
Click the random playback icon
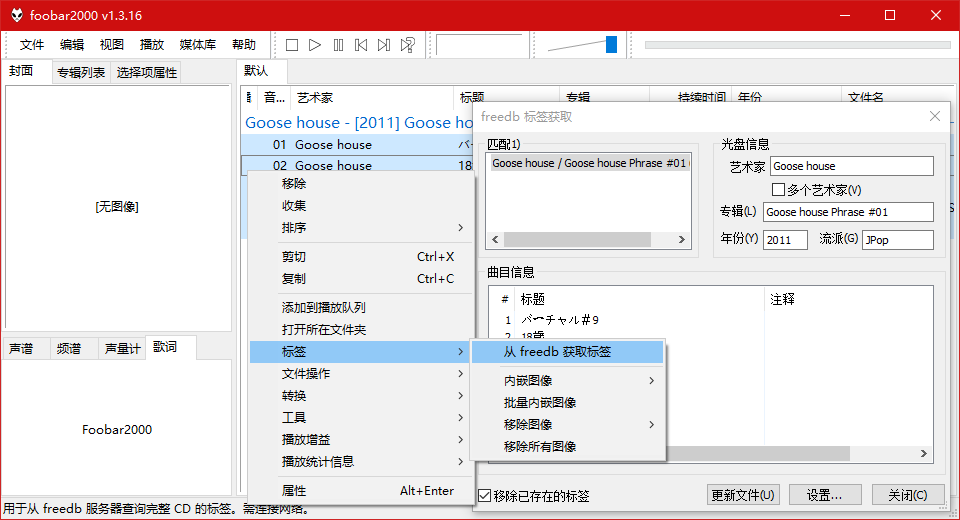tap(408, 45)
